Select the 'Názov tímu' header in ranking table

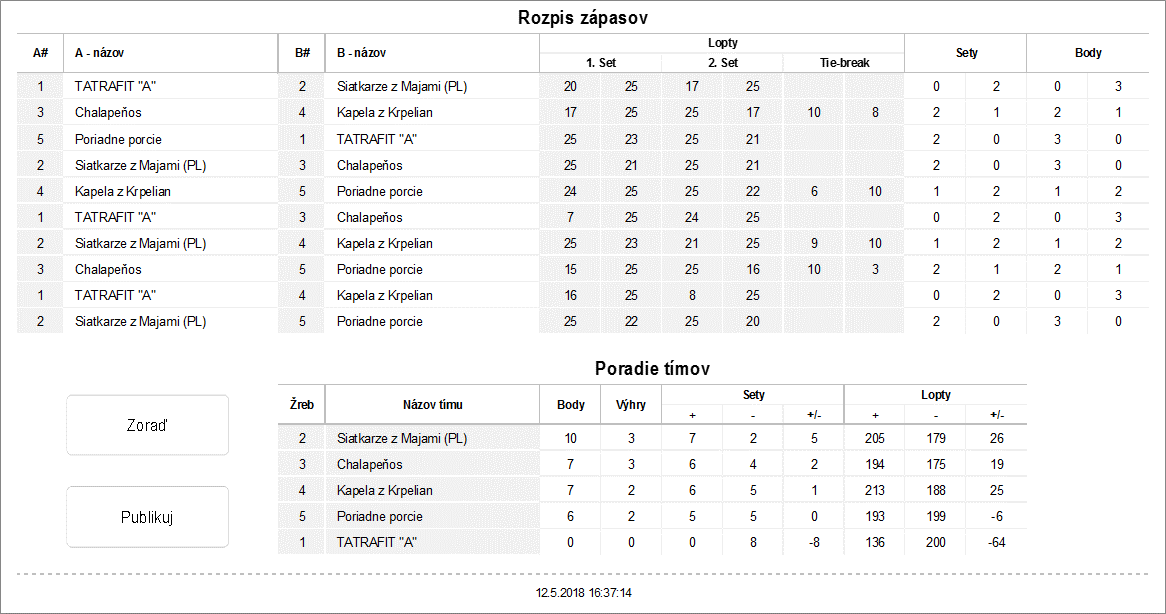432,405
